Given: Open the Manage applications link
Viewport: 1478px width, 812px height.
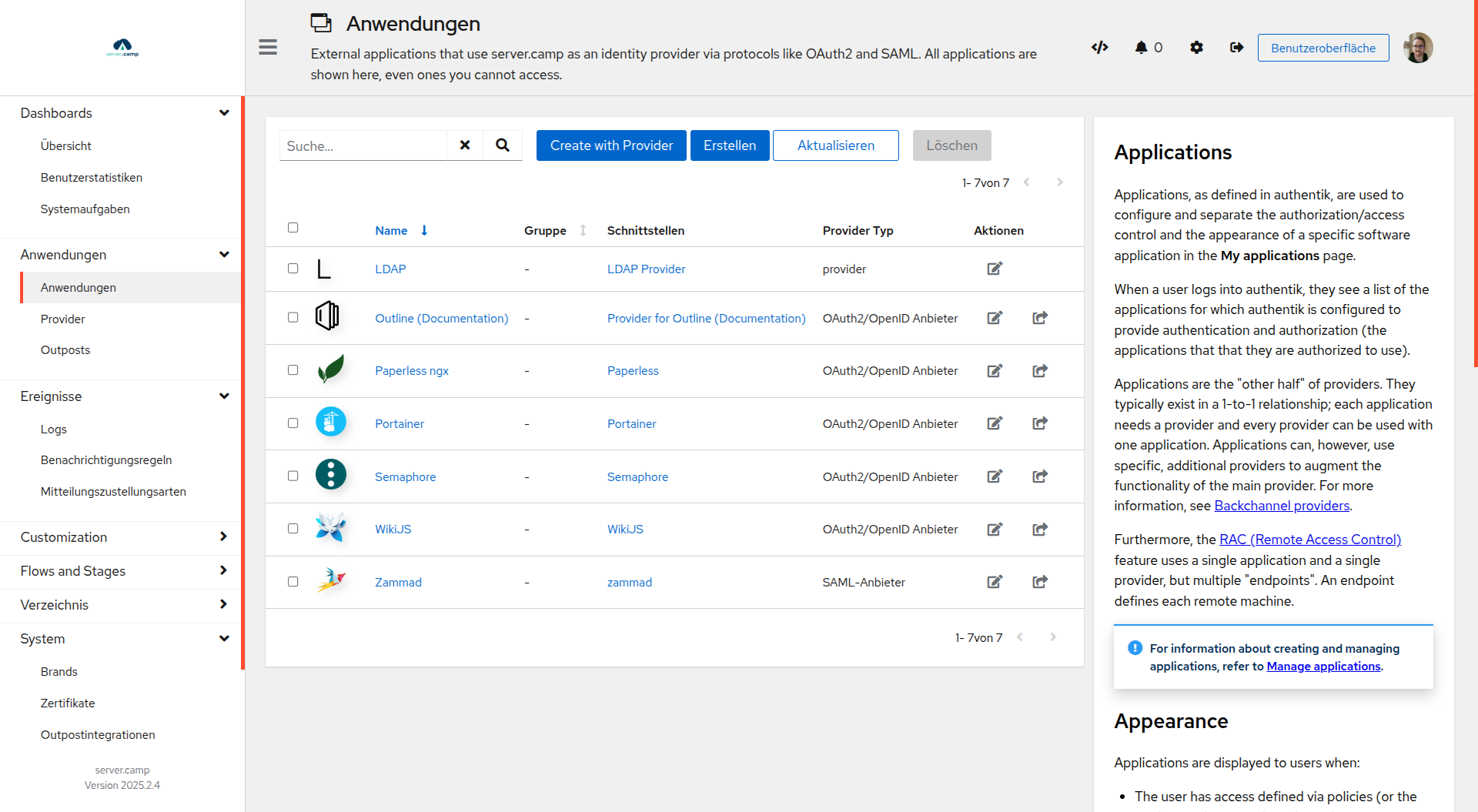Looking at the screenshot, I should [1323, 667].
